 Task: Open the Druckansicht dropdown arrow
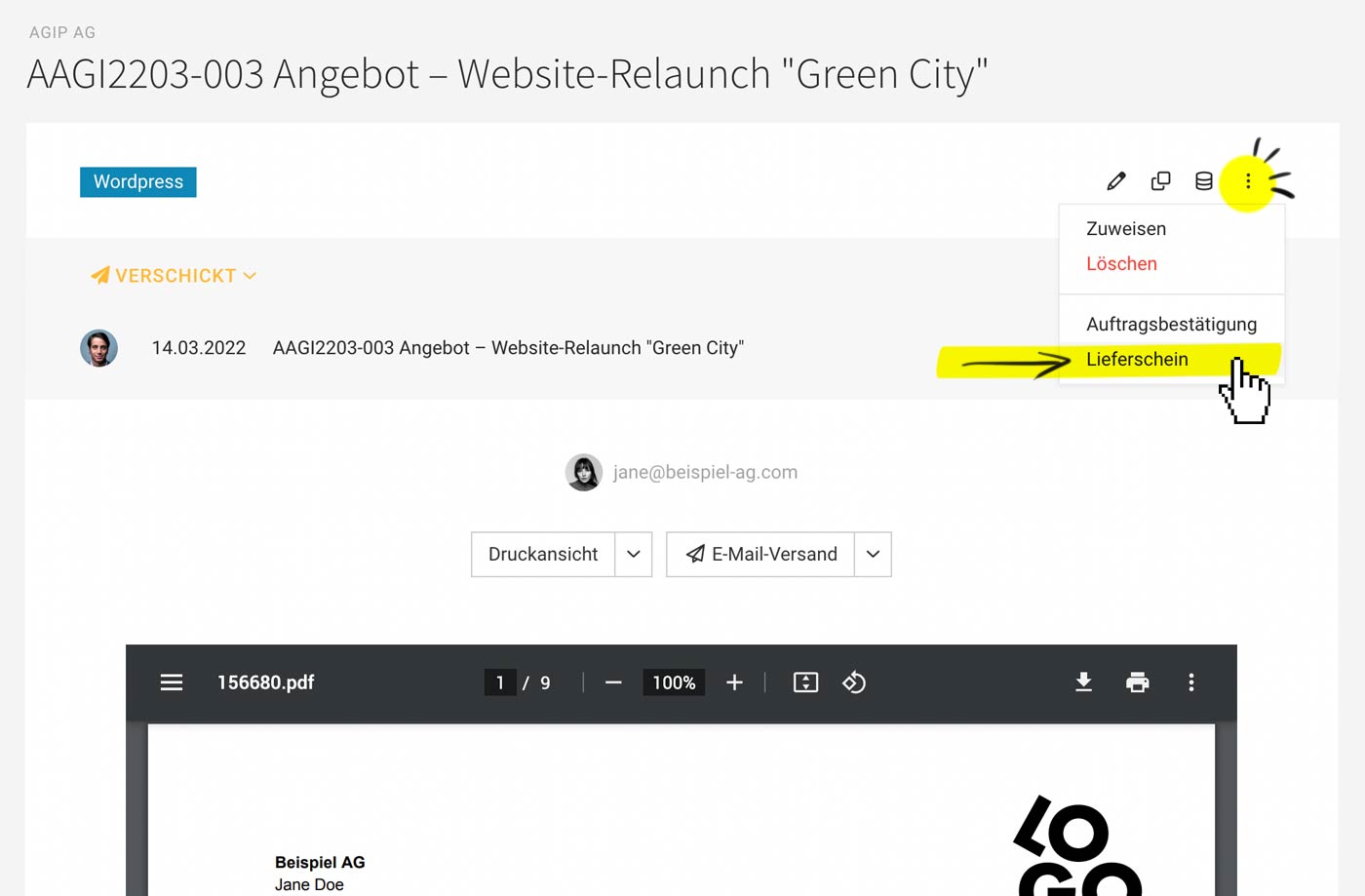pyautogui.click(x=634, y=554)
